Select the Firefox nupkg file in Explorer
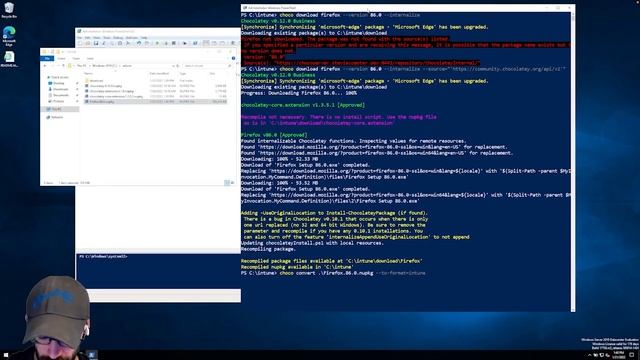The image size is (640, 360). (x=156, y=101)
